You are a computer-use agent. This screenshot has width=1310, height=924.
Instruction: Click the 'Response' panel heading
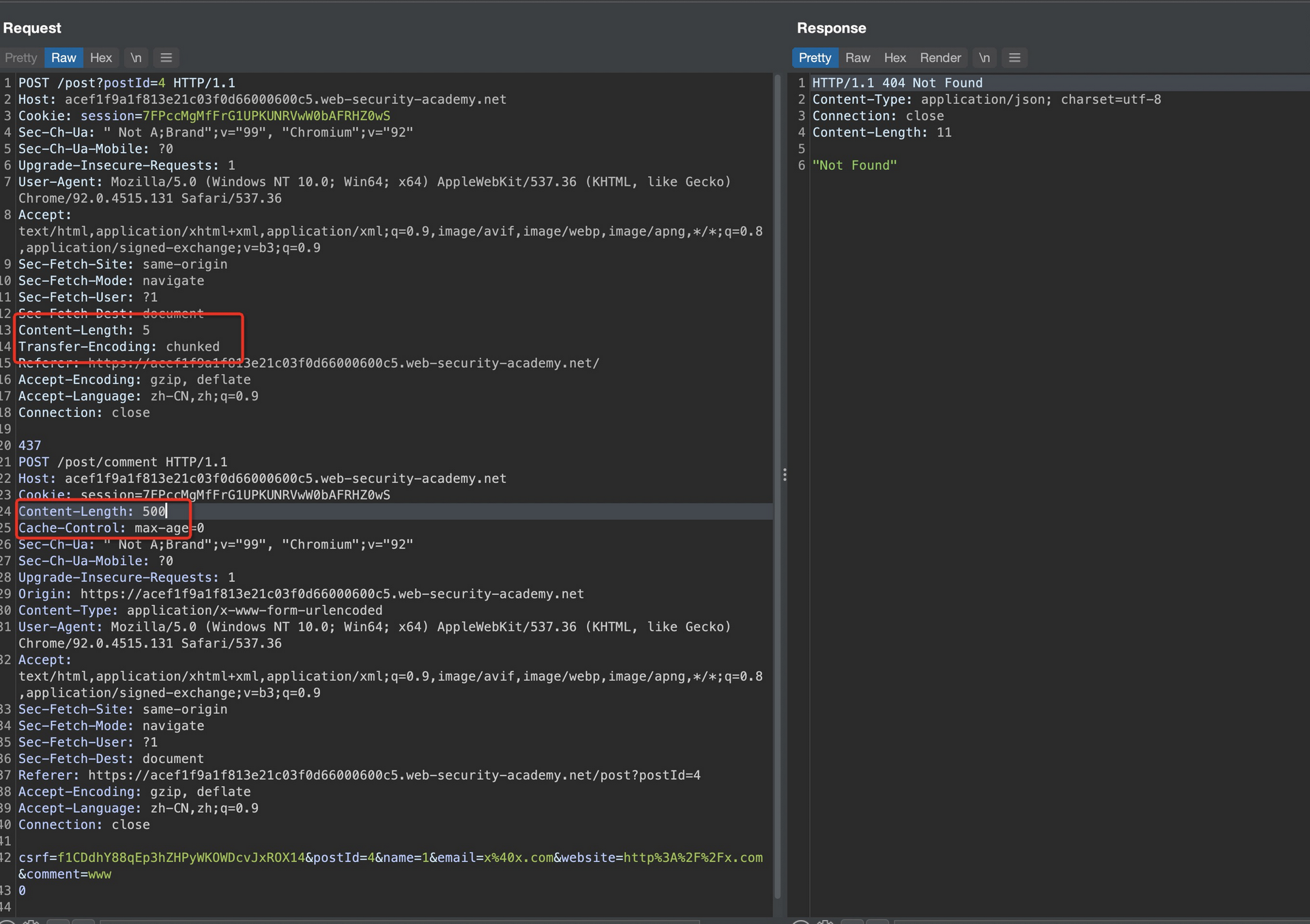831,28
